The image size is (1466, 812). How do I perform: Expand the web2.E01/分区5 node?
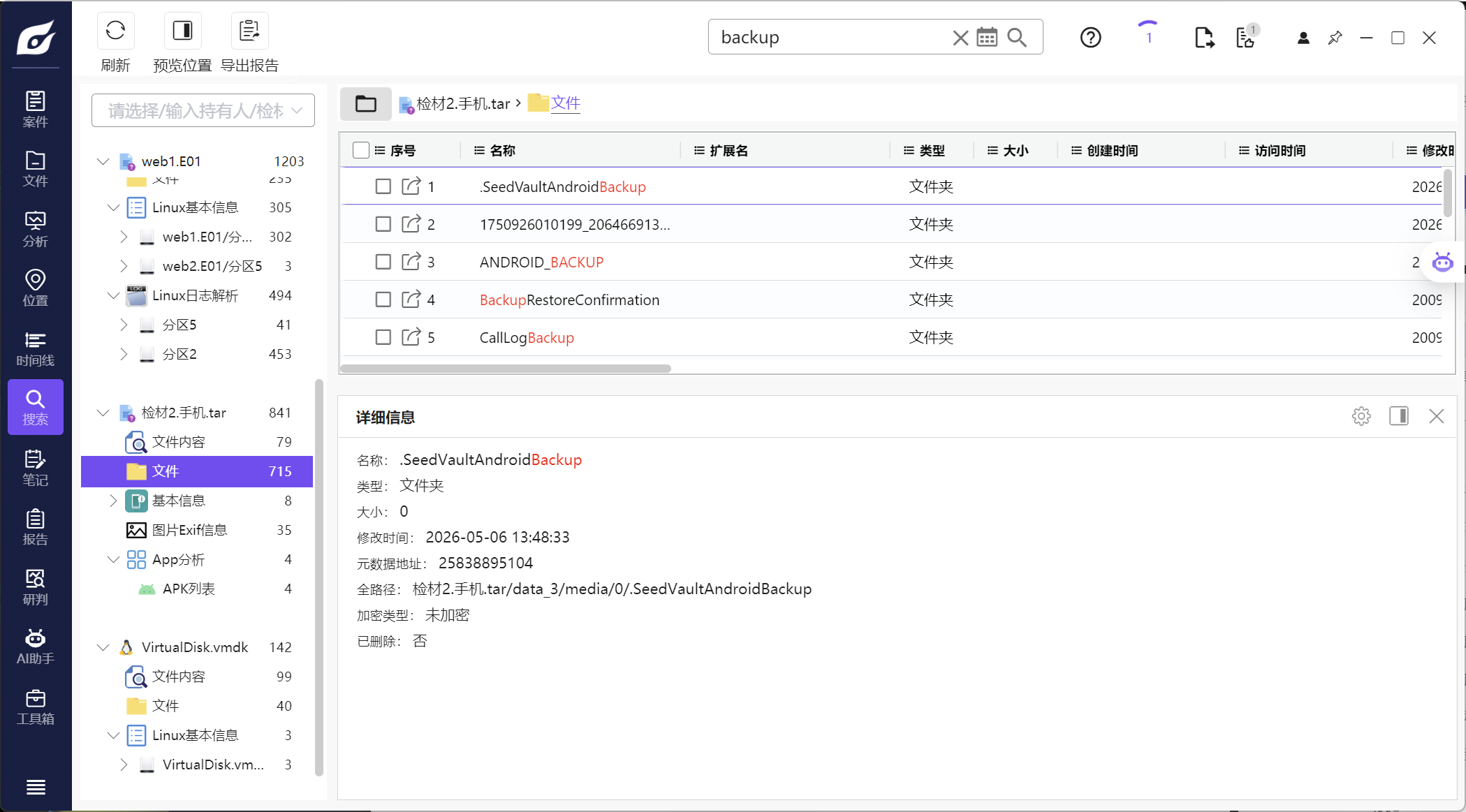point(124,266)
